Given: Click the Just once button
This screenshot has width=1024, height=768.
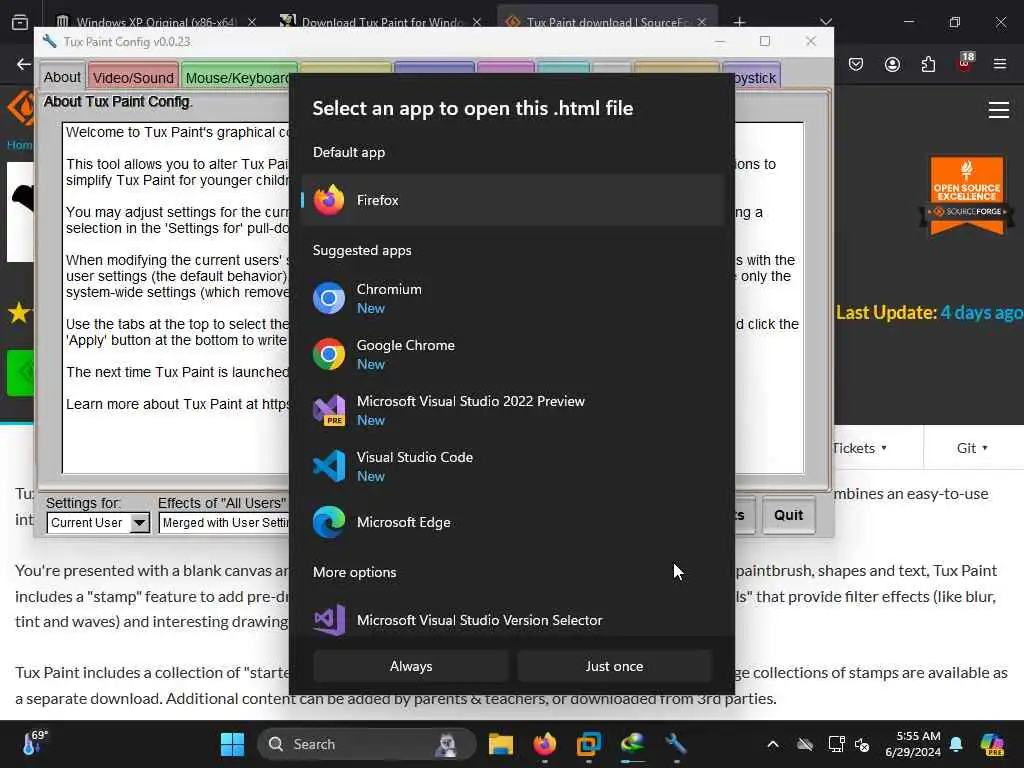Looking at the screenshot, I should (x=614, y=666).
